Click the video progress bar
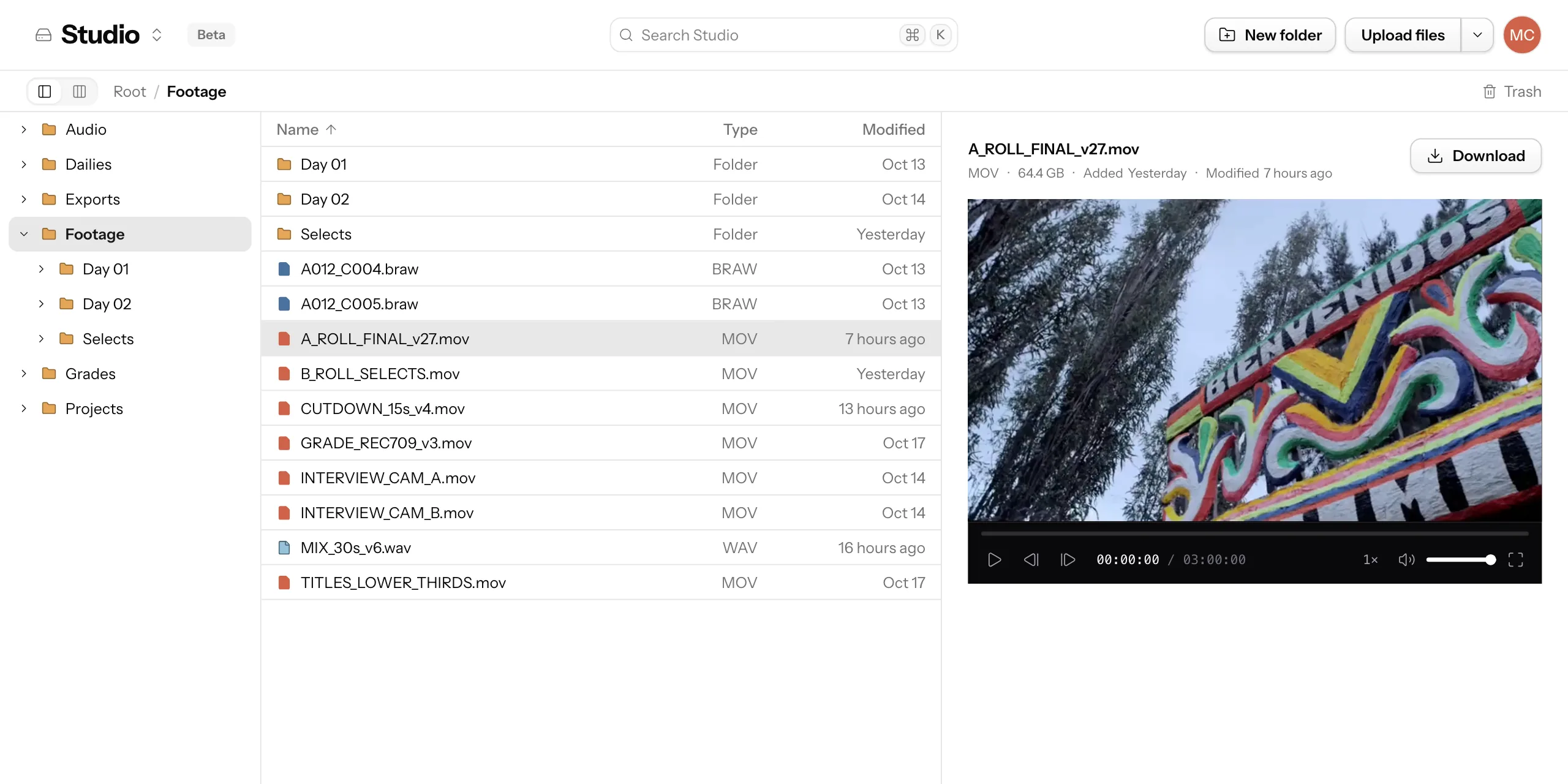Image resolution: width=1568 pixels, height=784 pixels. [x=1254, y=533]
